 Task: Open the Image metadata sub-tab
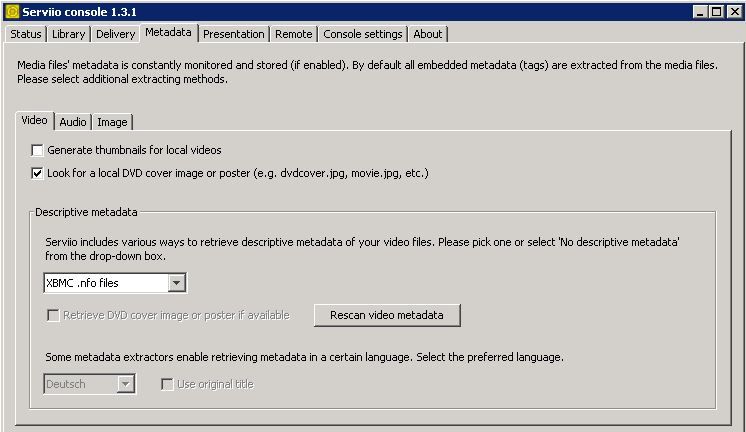pos(112,122)
